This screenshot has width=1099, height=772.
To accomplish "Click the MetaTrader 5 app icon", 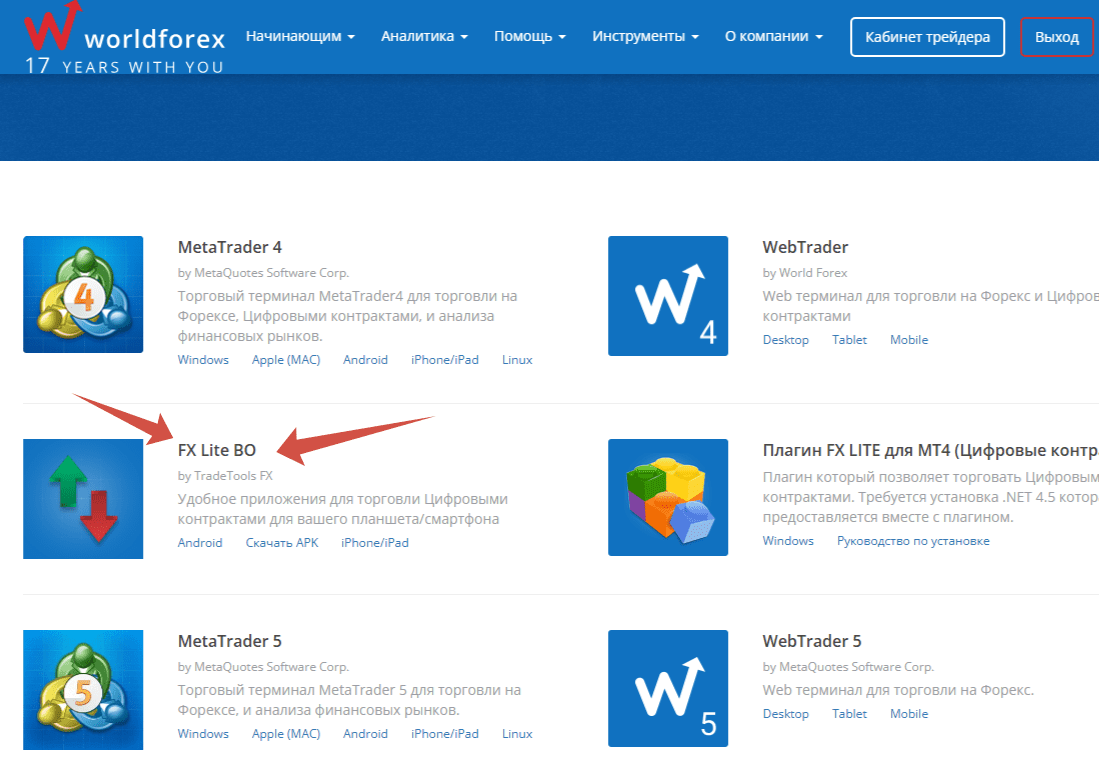I will click(x=83, y=689).
